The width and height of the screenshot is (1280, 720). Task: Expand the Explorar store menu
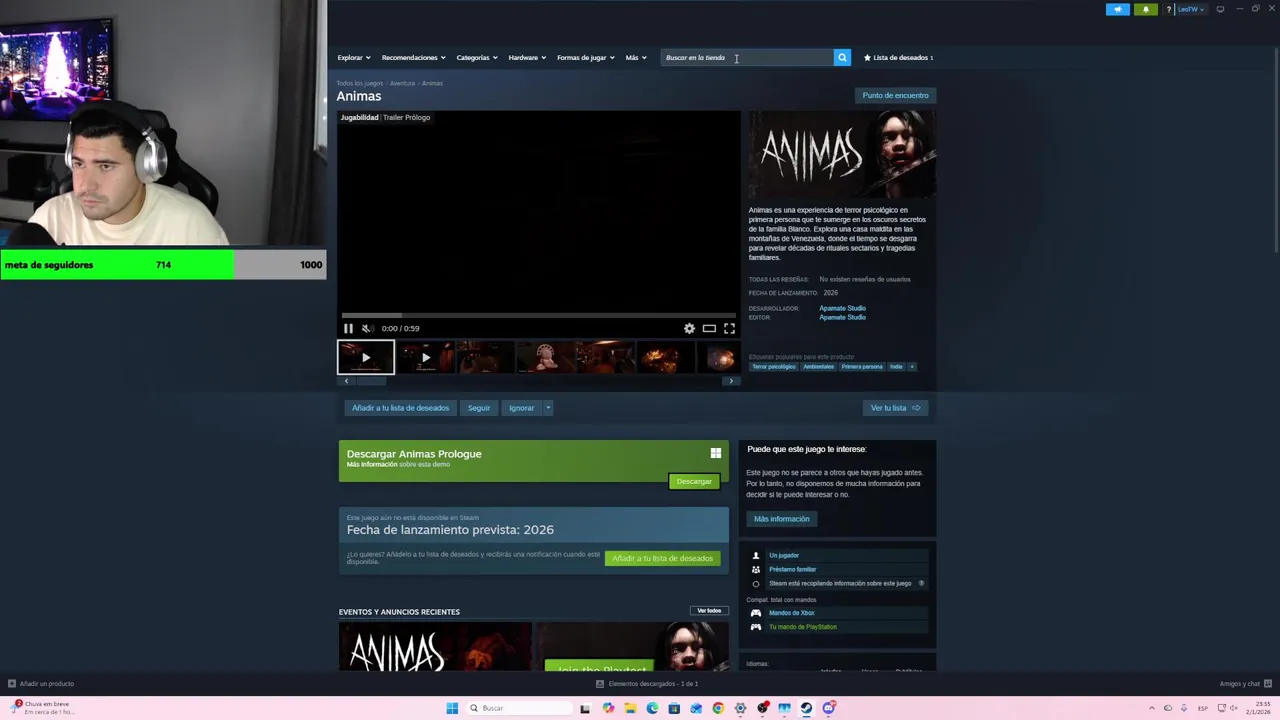353,57
